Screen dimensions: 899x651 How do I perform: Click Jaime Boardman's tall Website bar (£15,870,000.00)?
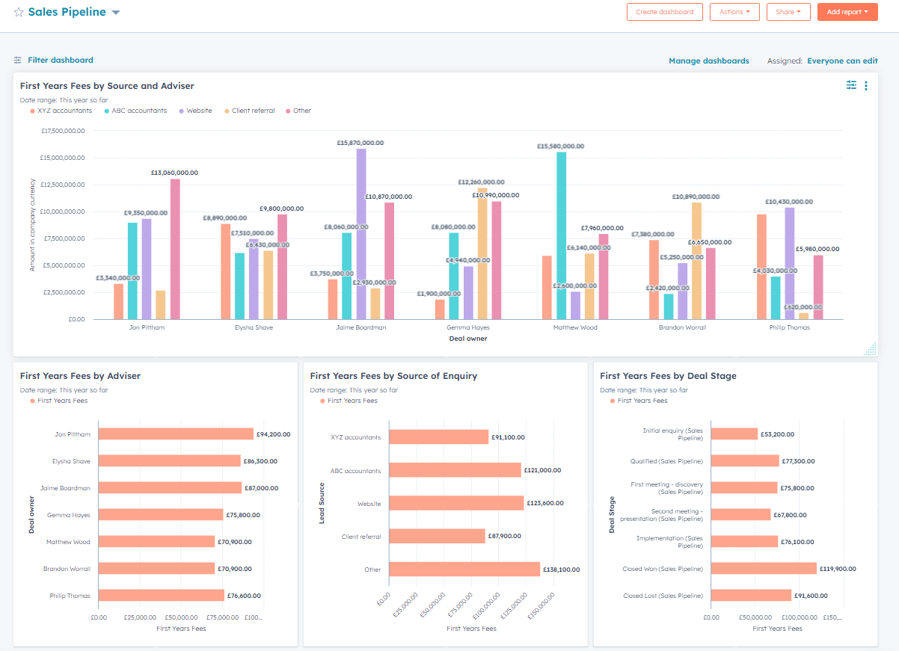[x=361, y=234]
